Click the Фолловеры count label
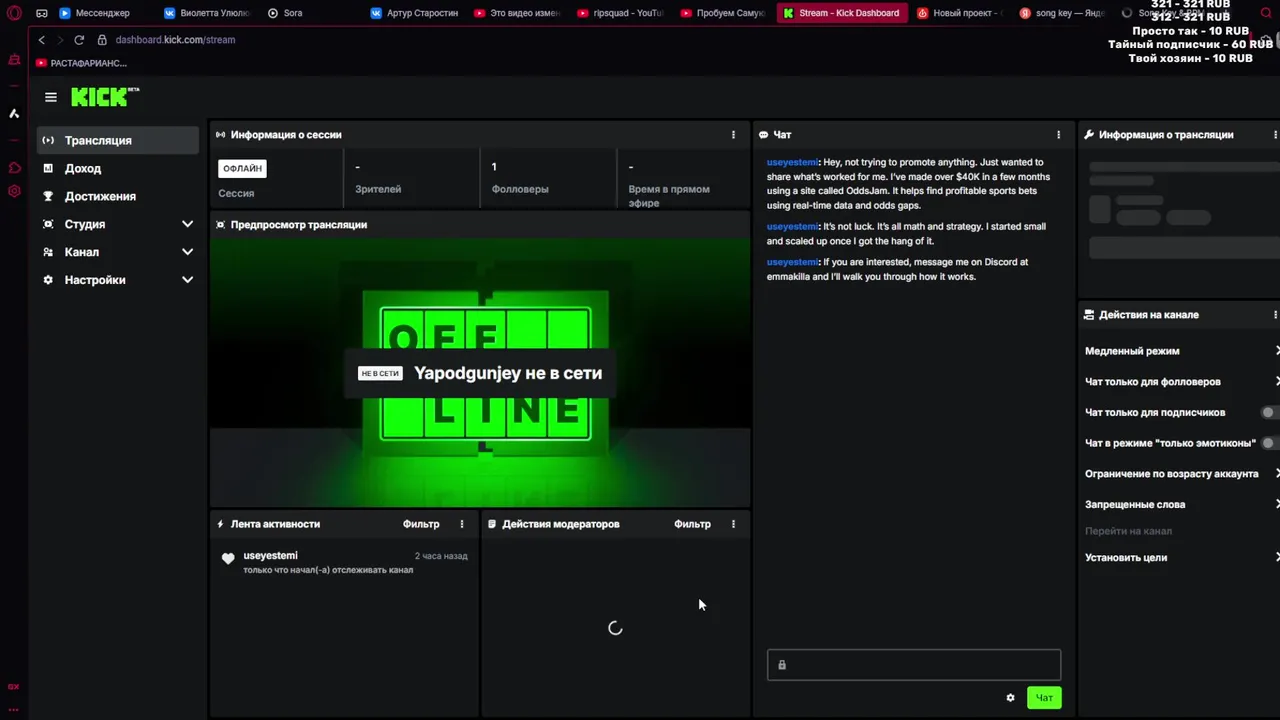The width and height of the screenshot is (1280, 720). coord(520,189)
